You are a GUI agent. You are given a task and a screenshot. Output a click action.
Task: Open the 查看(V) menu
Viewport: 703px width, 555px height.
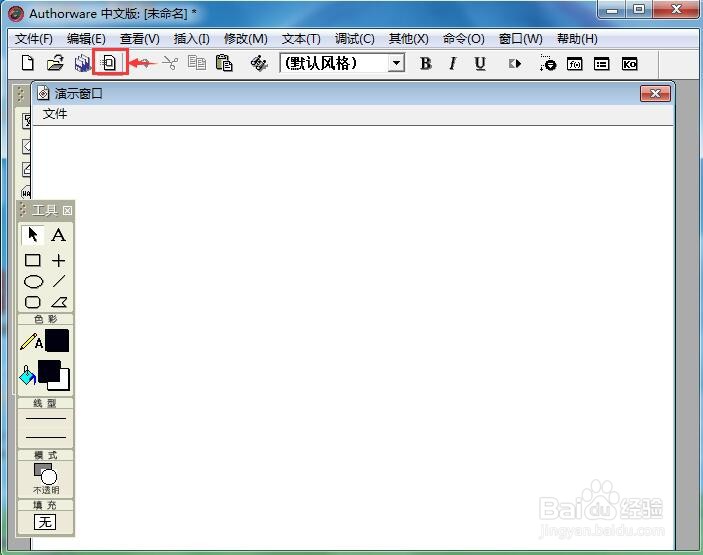[139, 39]
